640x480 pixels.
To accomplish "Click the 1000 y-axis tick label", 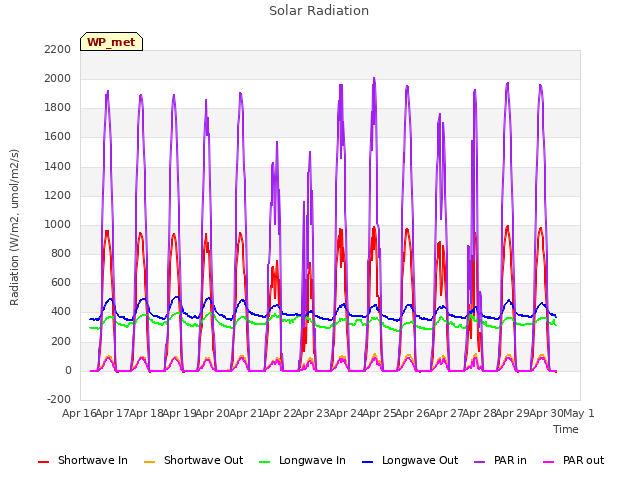I will [x=58, y=224].
